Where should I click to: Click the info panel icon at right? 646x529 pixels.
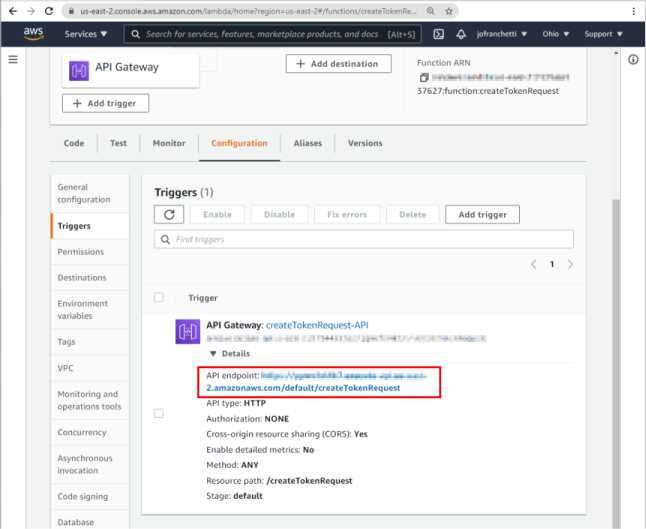[633, 60]
